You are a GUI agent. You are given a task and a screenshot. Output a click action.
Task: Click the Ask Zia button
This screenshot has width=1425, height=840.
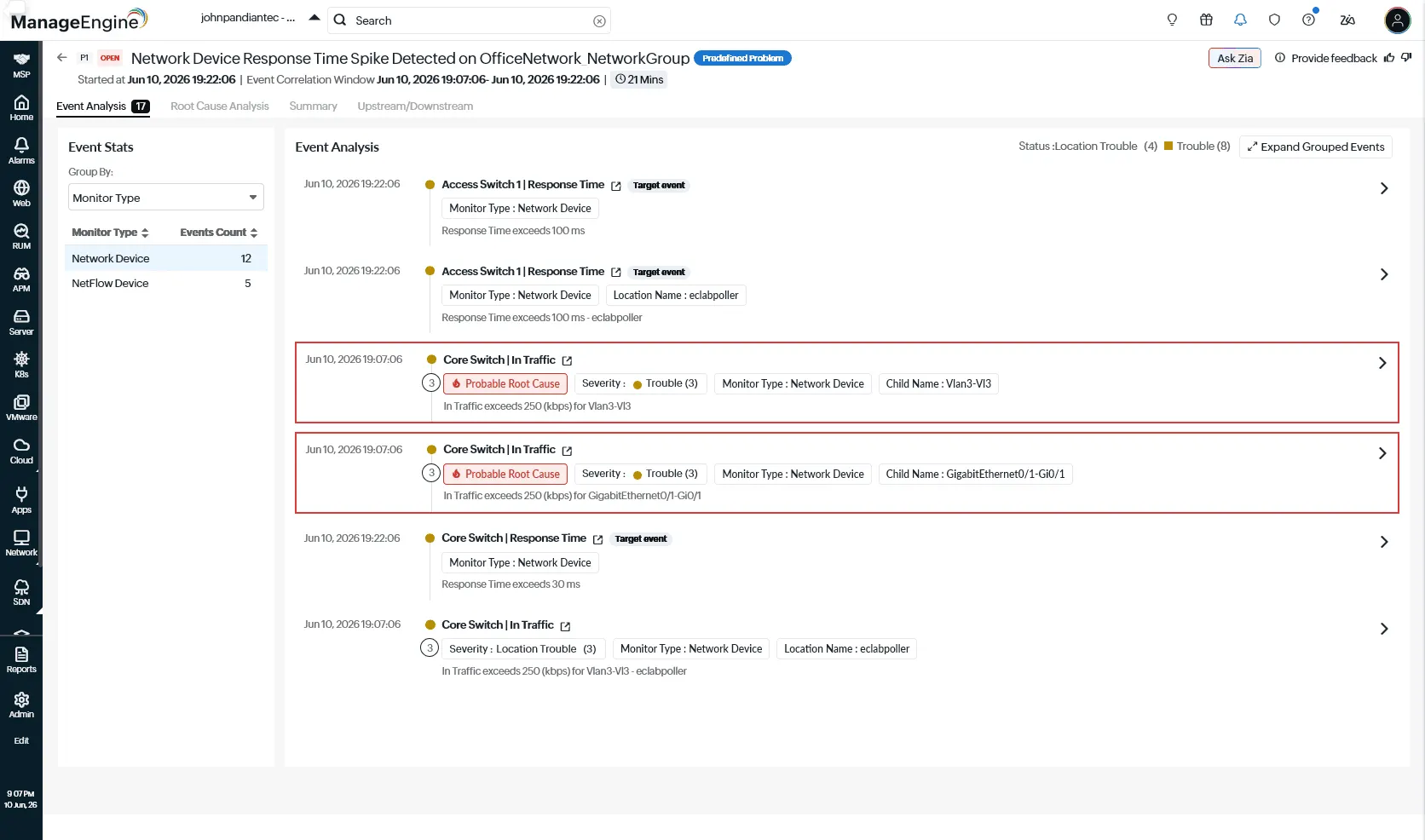pyautogui.click(x=1235, y=58)
